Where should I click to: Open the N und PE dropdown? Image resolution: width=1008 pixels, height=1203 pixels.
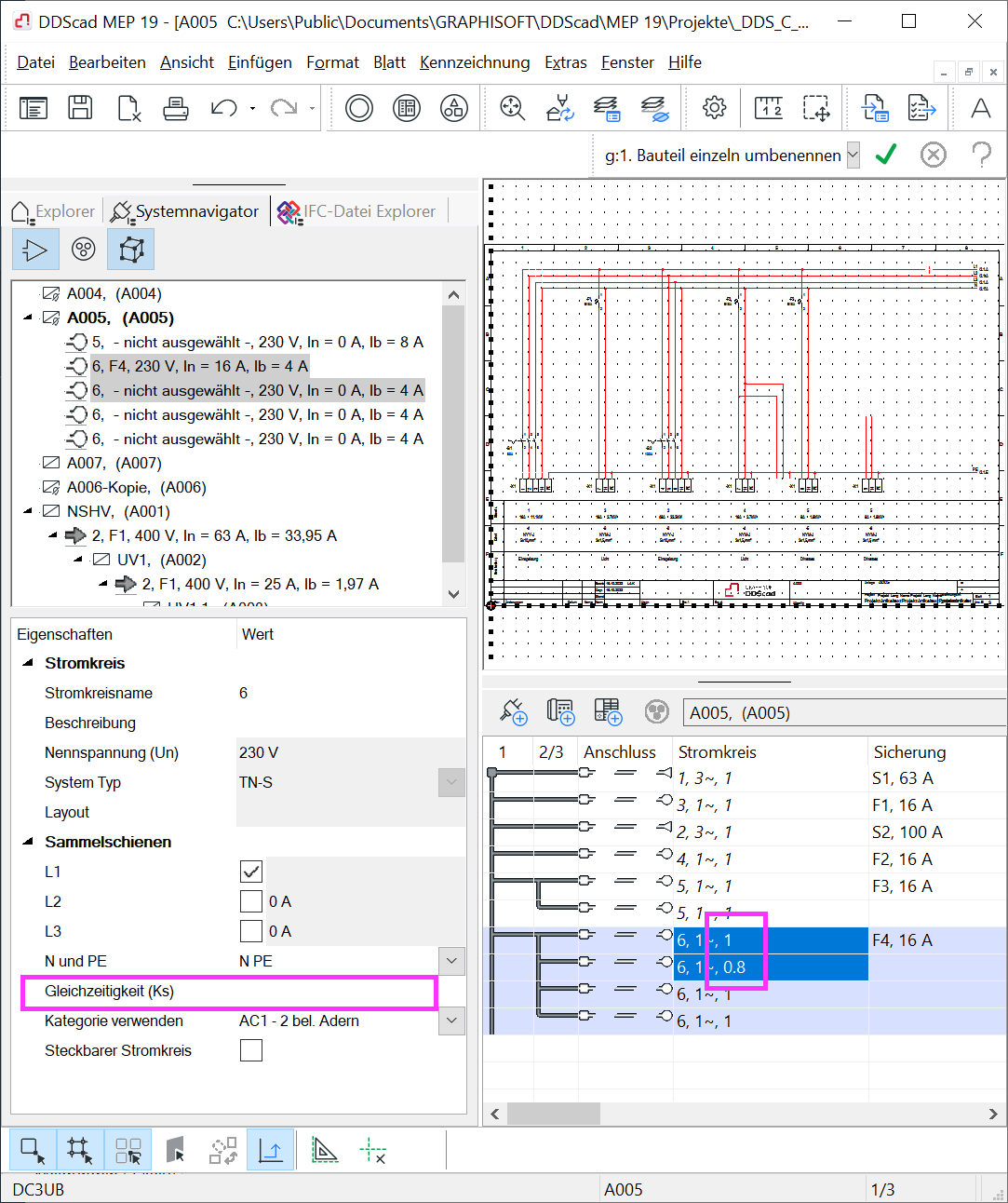[x=451, y=961]
